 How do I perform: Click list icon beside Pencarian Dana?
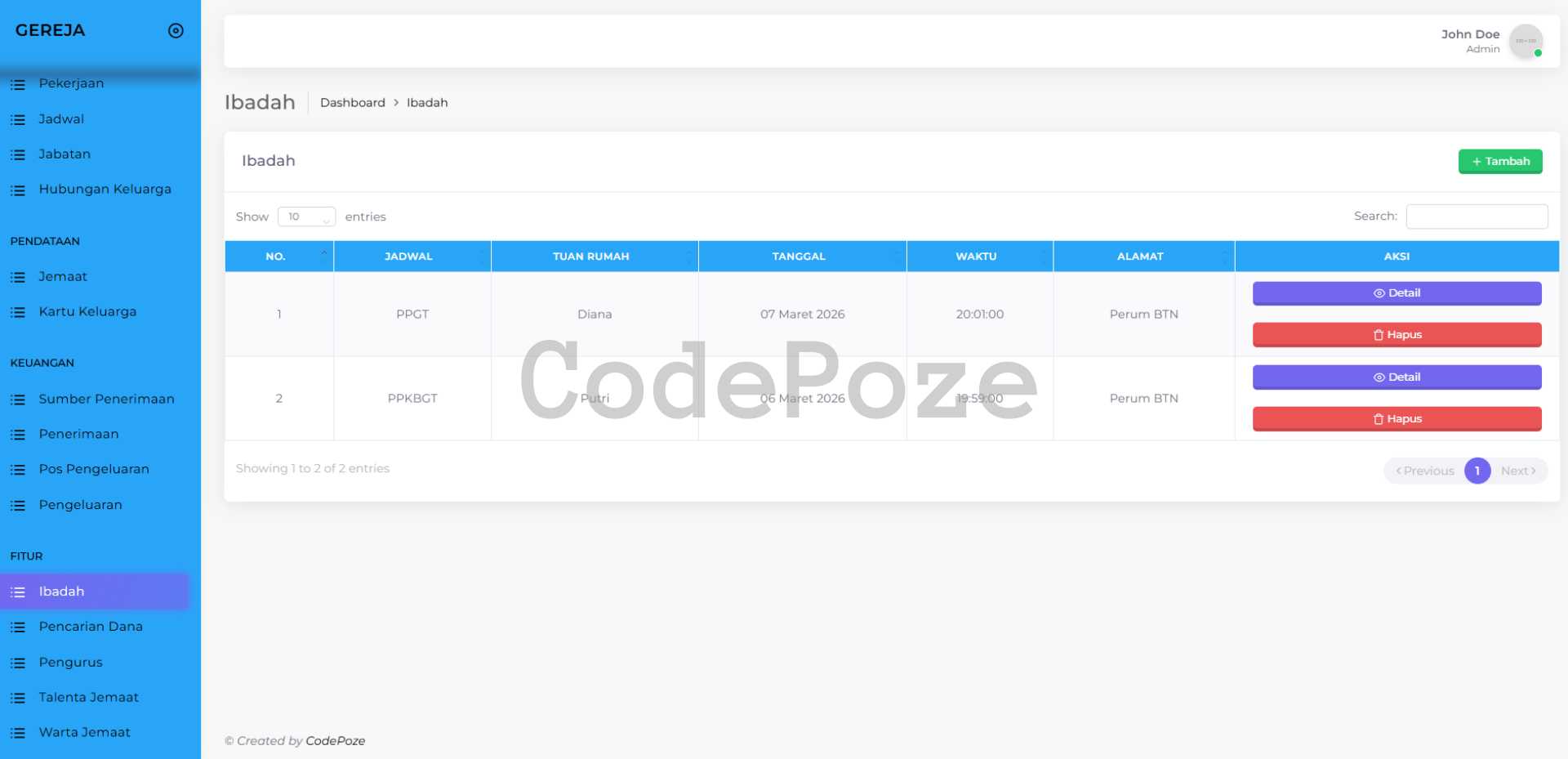[18, 627]
